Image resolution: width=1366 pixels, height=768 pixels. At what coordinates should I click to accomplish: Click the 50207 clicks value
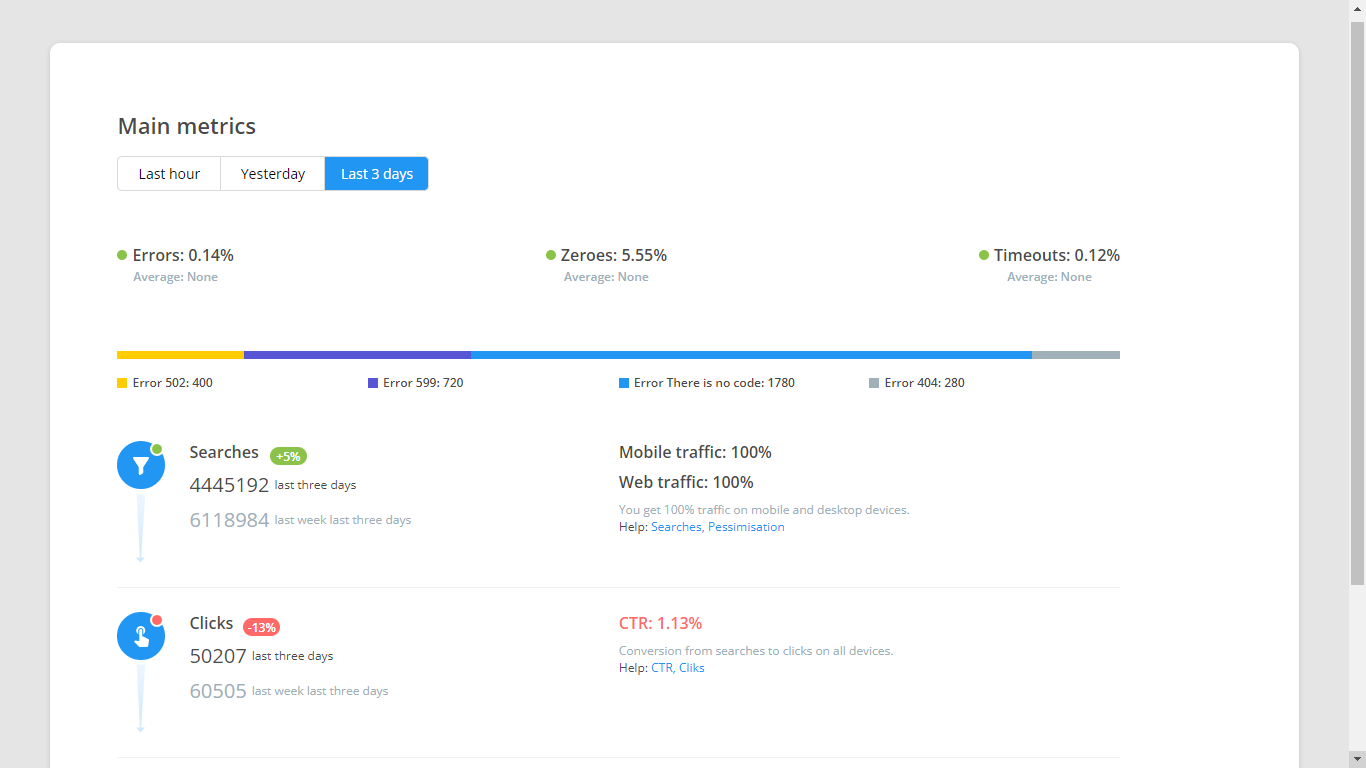[218, 656]
